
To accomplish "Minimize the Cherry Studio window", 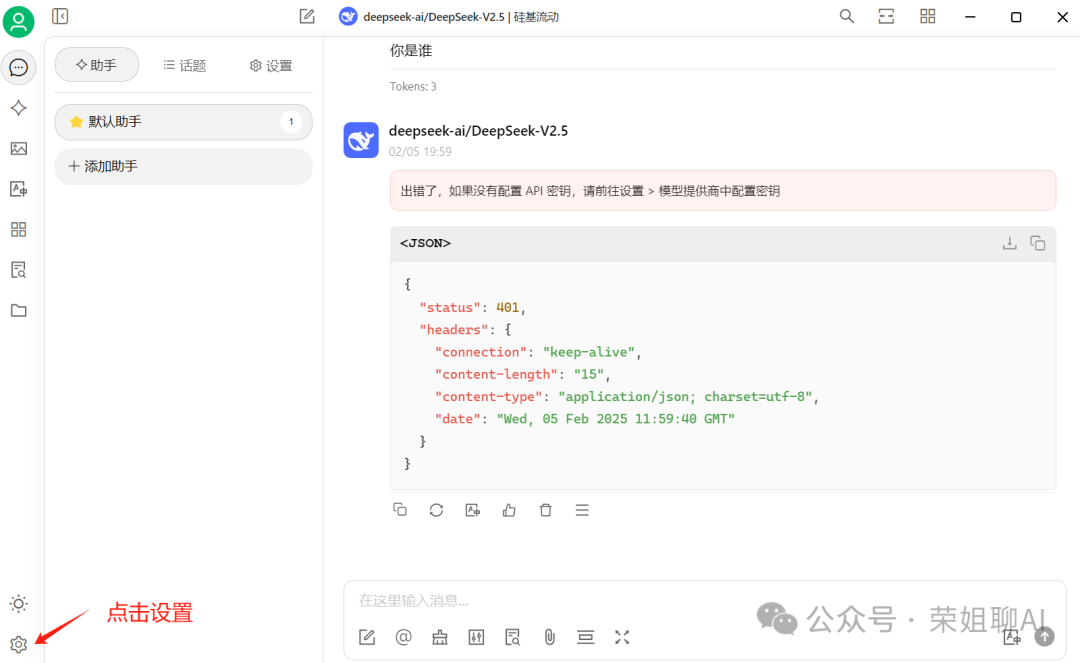I will point(970,17).
